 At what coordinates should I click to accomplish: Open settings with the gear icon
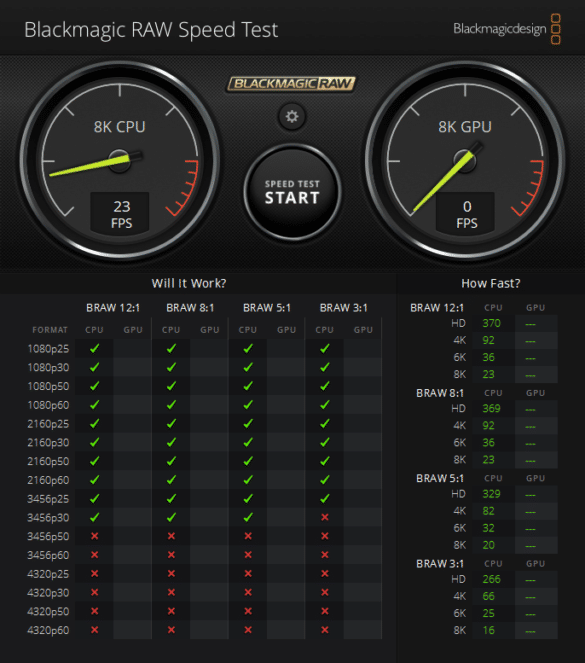pyautogui.click(x=292, y=116)
